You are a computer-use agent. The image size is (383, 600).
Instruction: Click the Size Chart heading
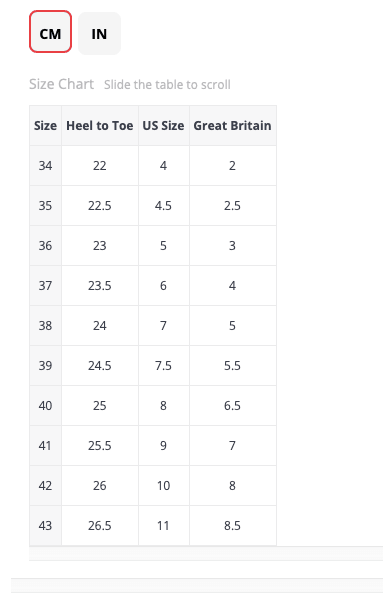click(x=61, y=84)
